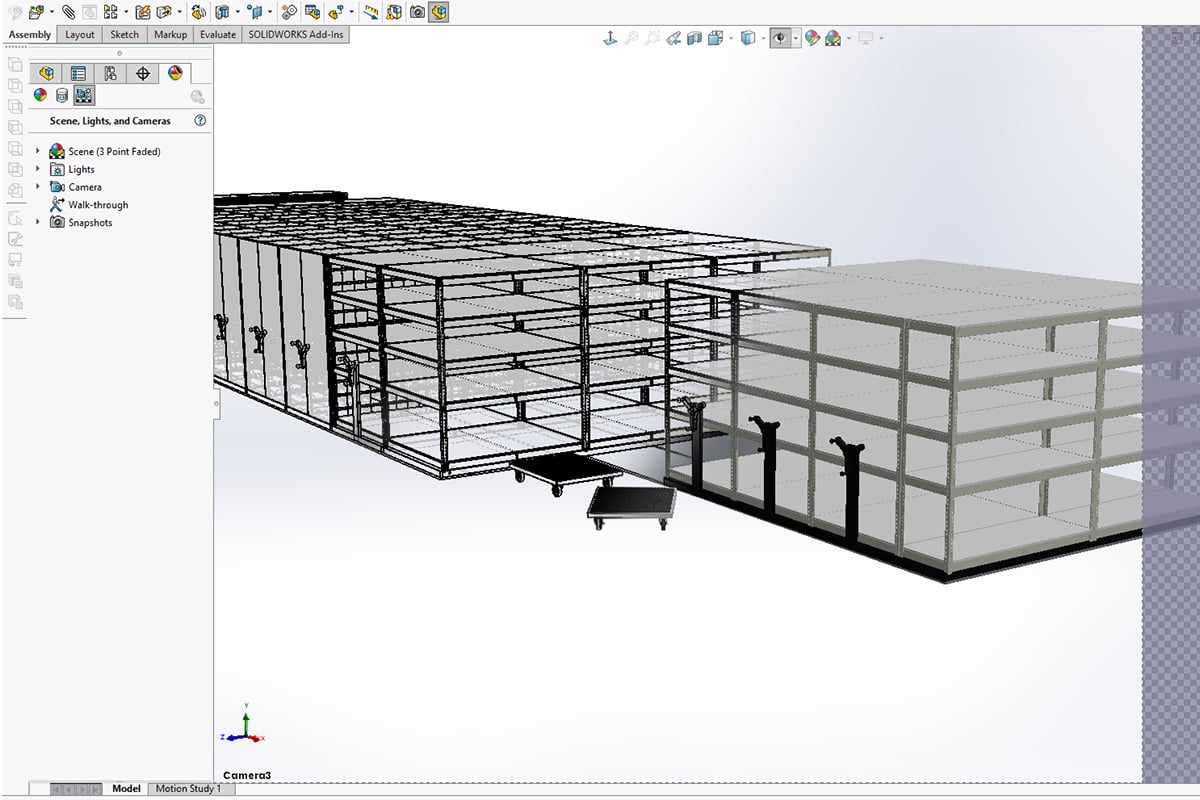The height and width of the screenshot is (800, 1200).
Task: Click the ruler with arrow toolbar icon
Action: coord(371,13)
